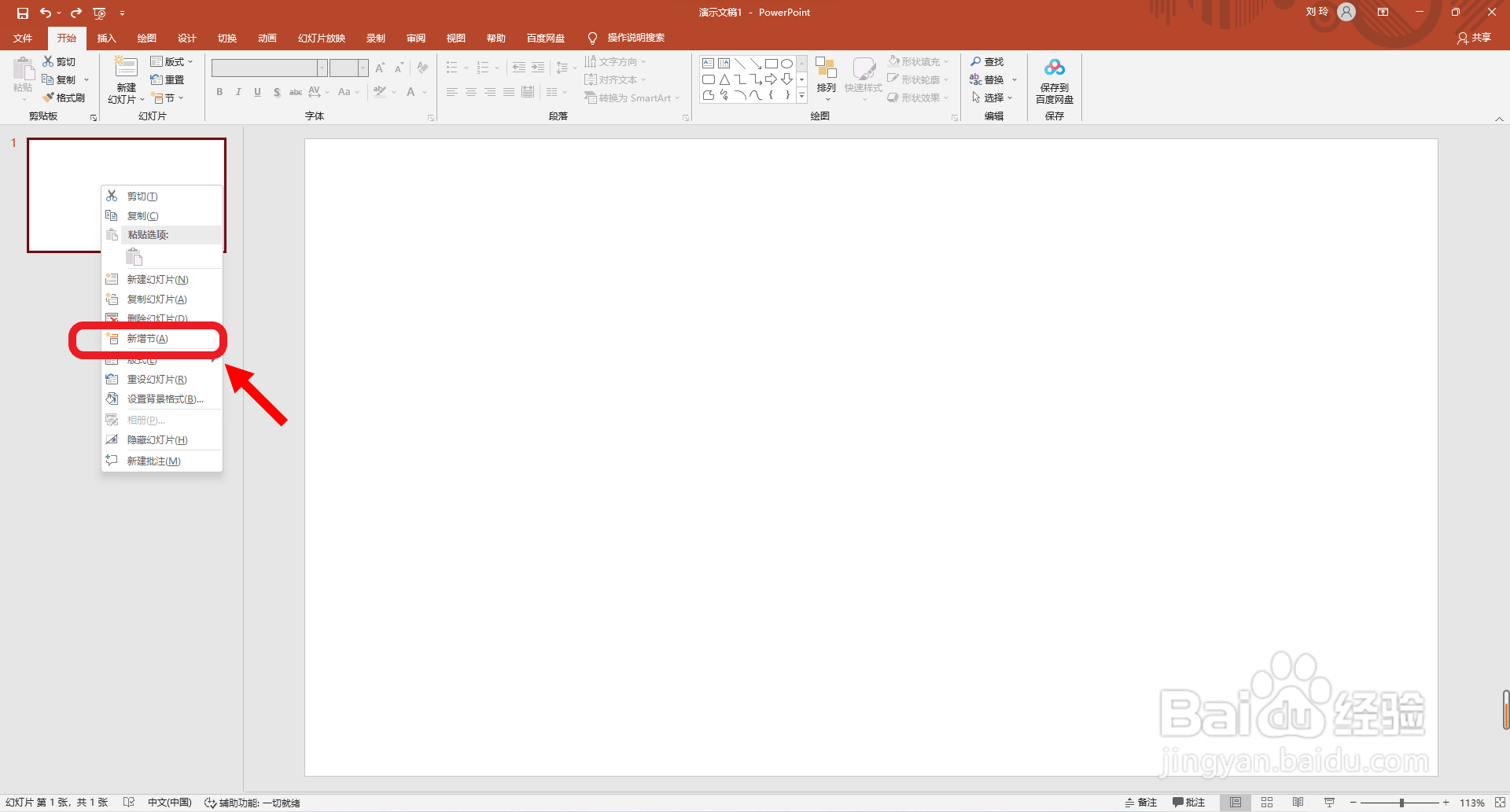Select the rectangle shape in shapes gallery

[772, 64]
